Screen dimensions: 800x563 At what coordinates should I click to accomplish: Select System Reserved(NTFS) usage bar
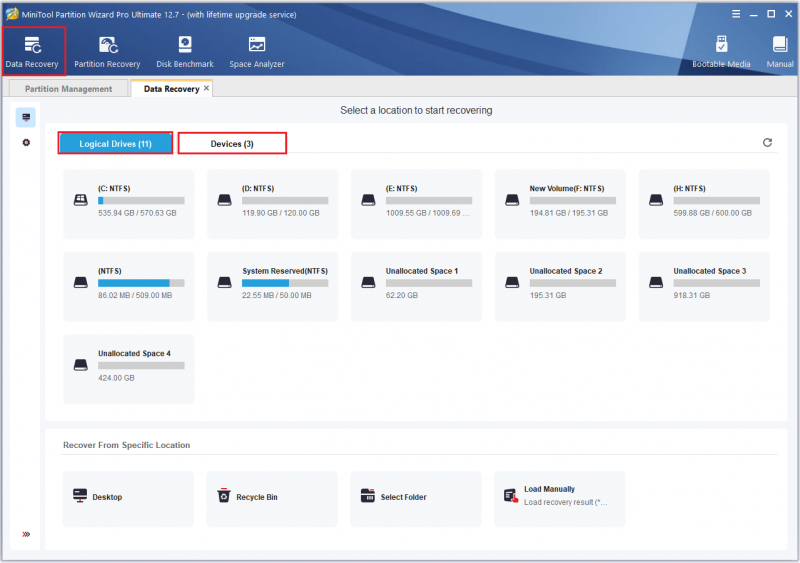[285, 283]
